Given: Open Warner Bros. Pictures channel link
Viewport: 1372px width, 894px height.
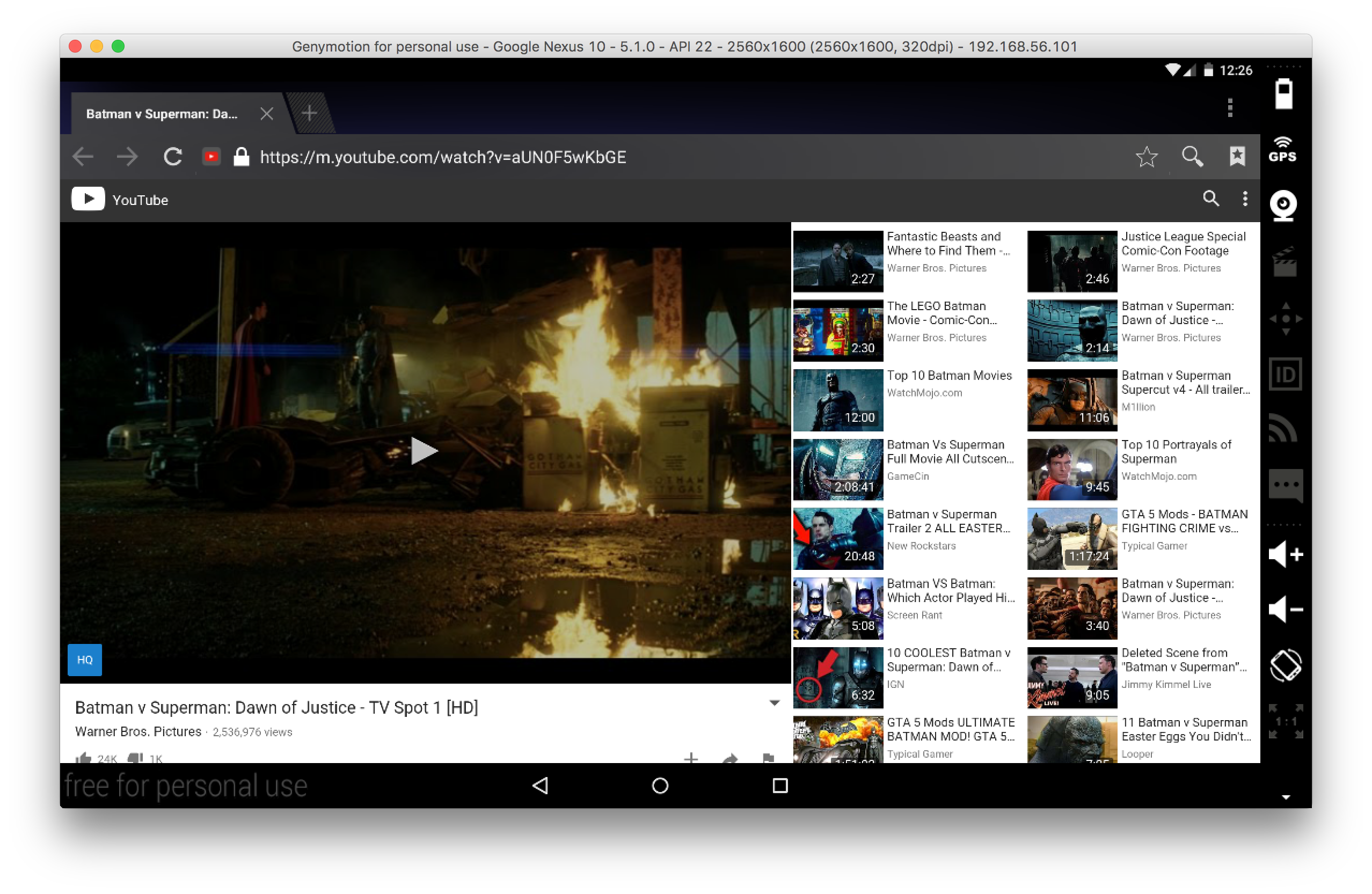Looking at the screenshot, I should click(x=138, y=731).
